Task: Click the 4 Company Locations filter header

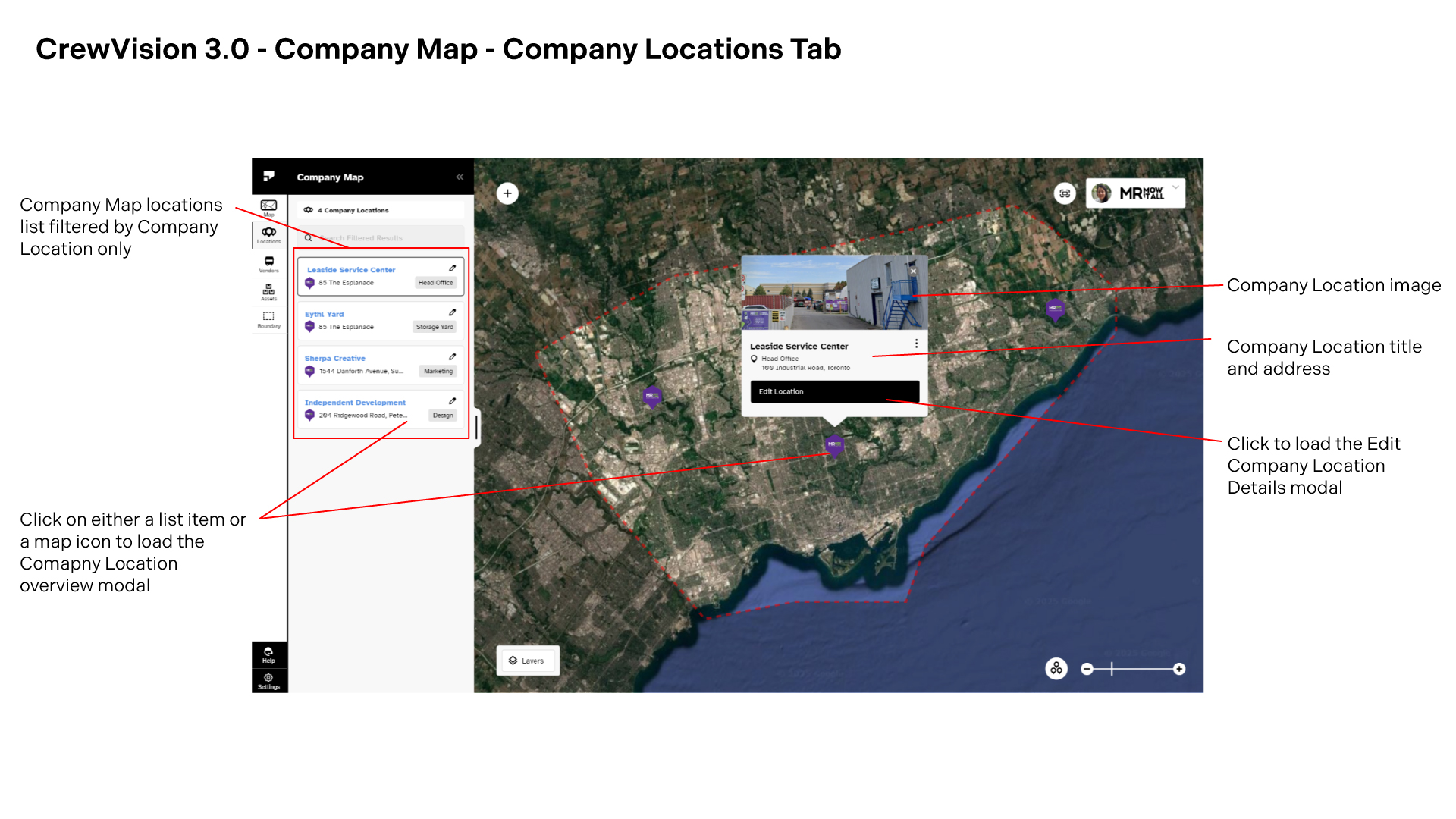Action: [381, 210]
